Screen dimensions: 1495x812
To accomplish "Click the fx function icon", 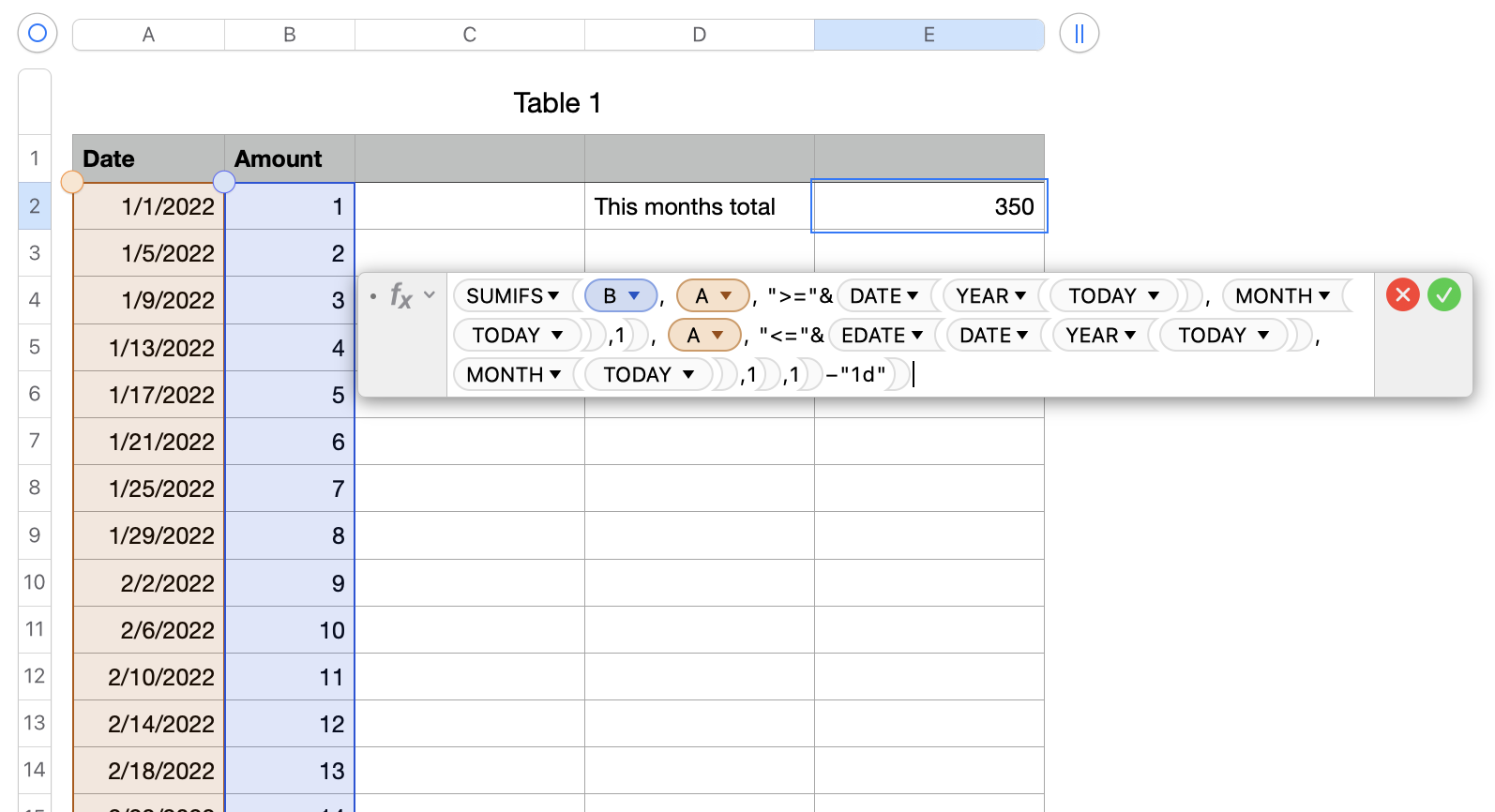I will (x=401, y=295).
